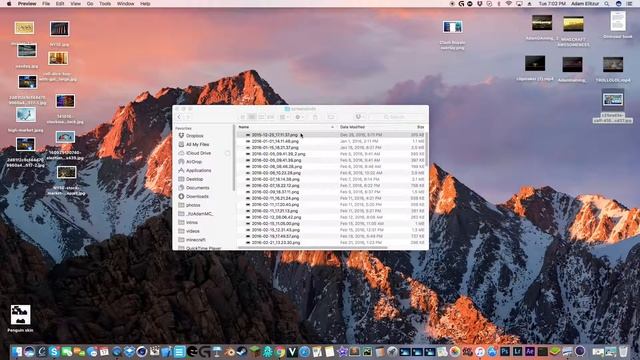
Task: Open Minecraft grass block icon in Dock
Action: (x=255, y=351)
